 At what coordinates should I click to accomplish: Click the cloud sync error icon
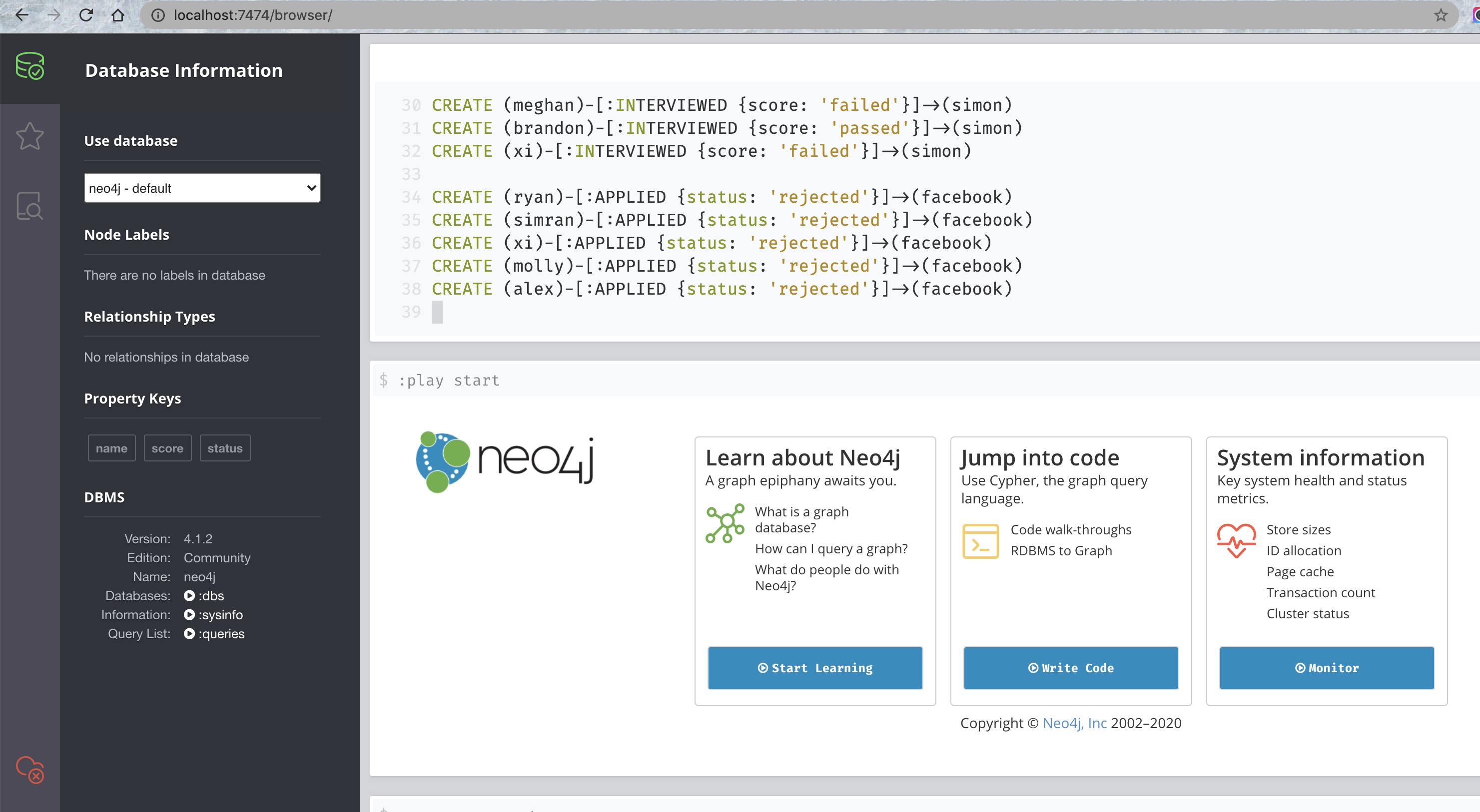point(30,770)
